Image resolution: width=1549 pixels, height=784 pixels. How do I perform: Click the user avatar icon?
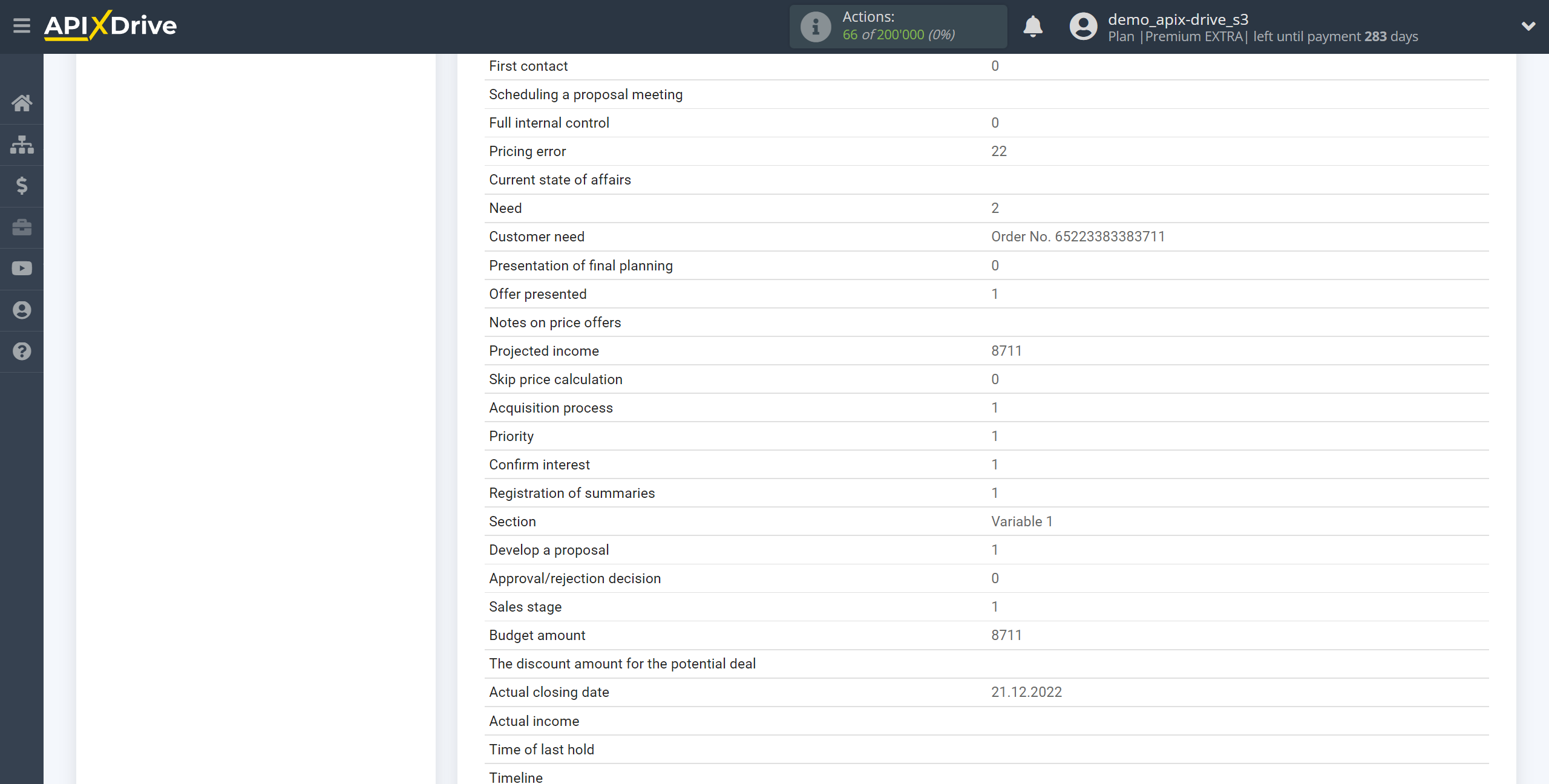coord(1083,27)
